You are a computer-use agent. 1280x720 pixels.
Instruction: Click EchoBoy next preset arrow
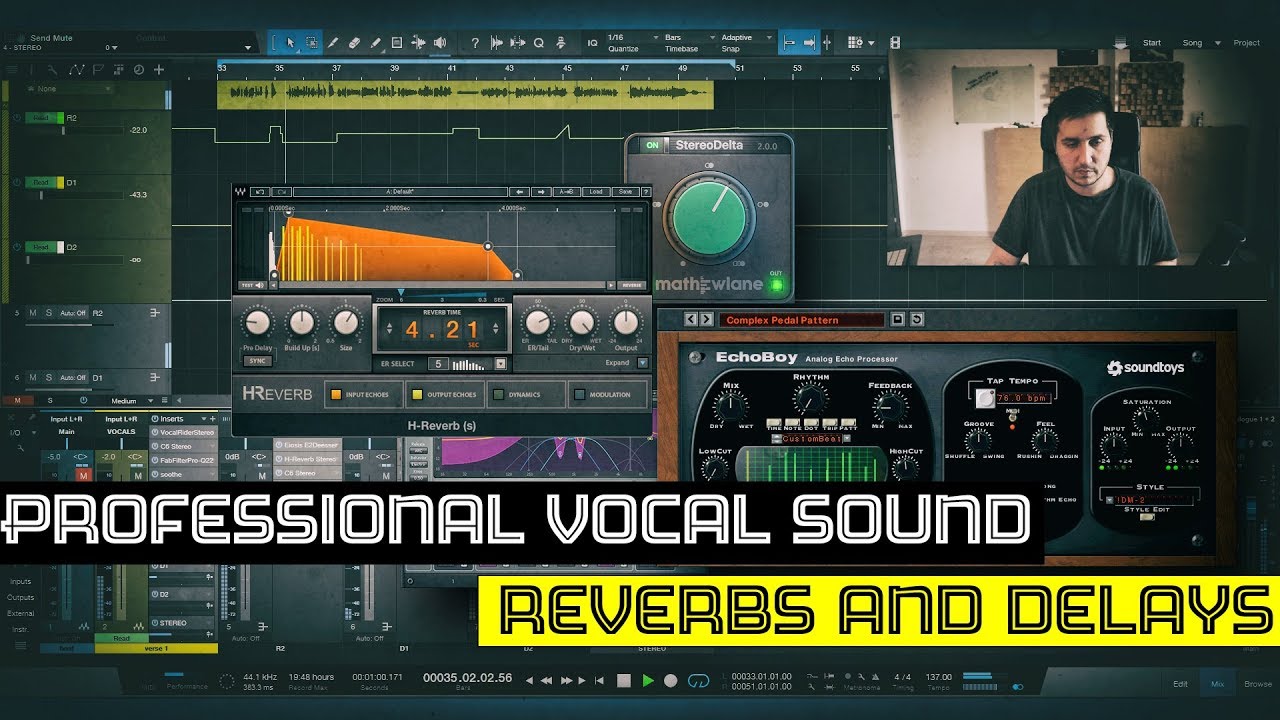707,320
